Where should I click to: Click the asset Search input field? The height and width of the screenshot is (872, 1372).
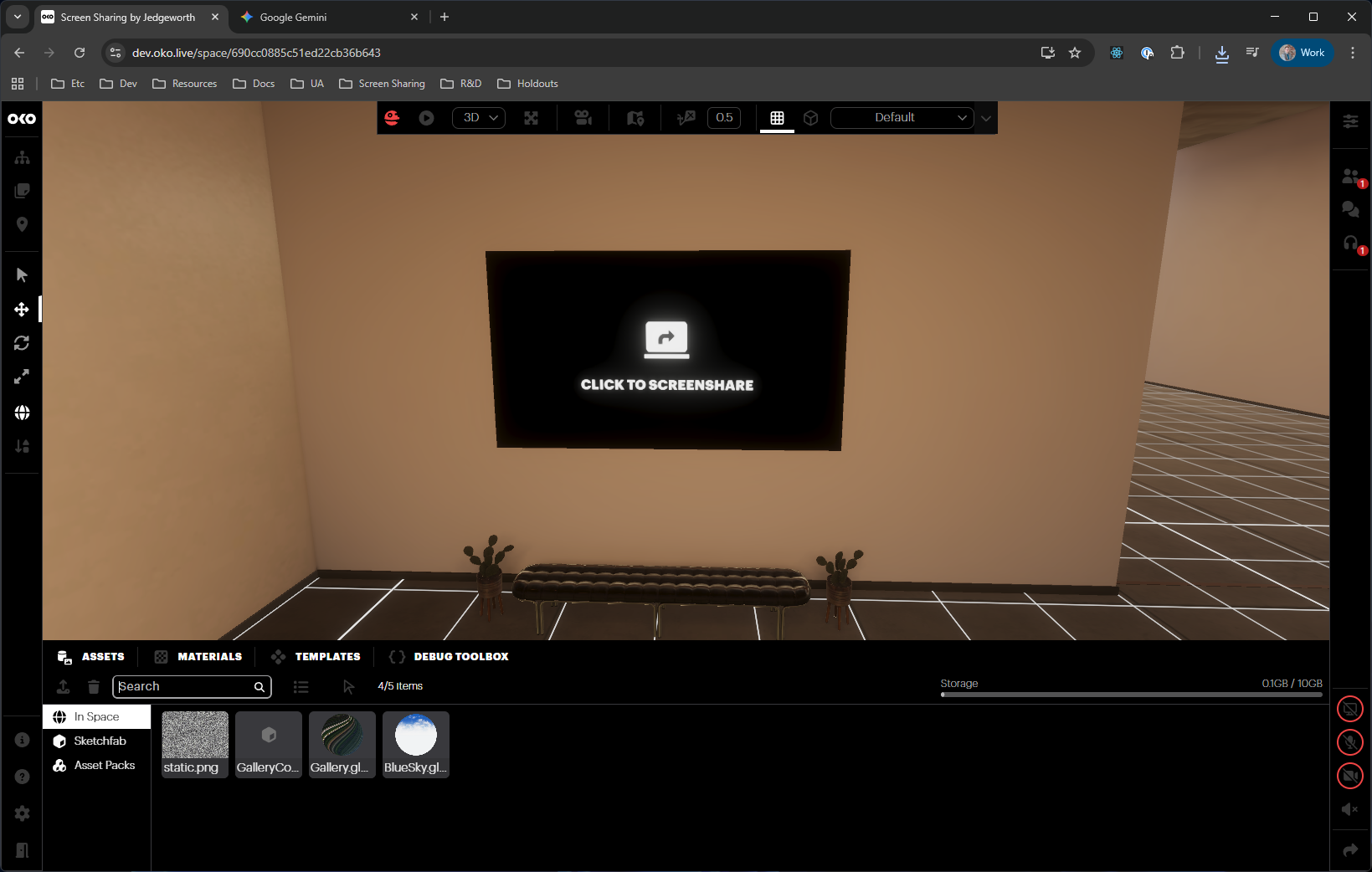click(x=184, y=687)
